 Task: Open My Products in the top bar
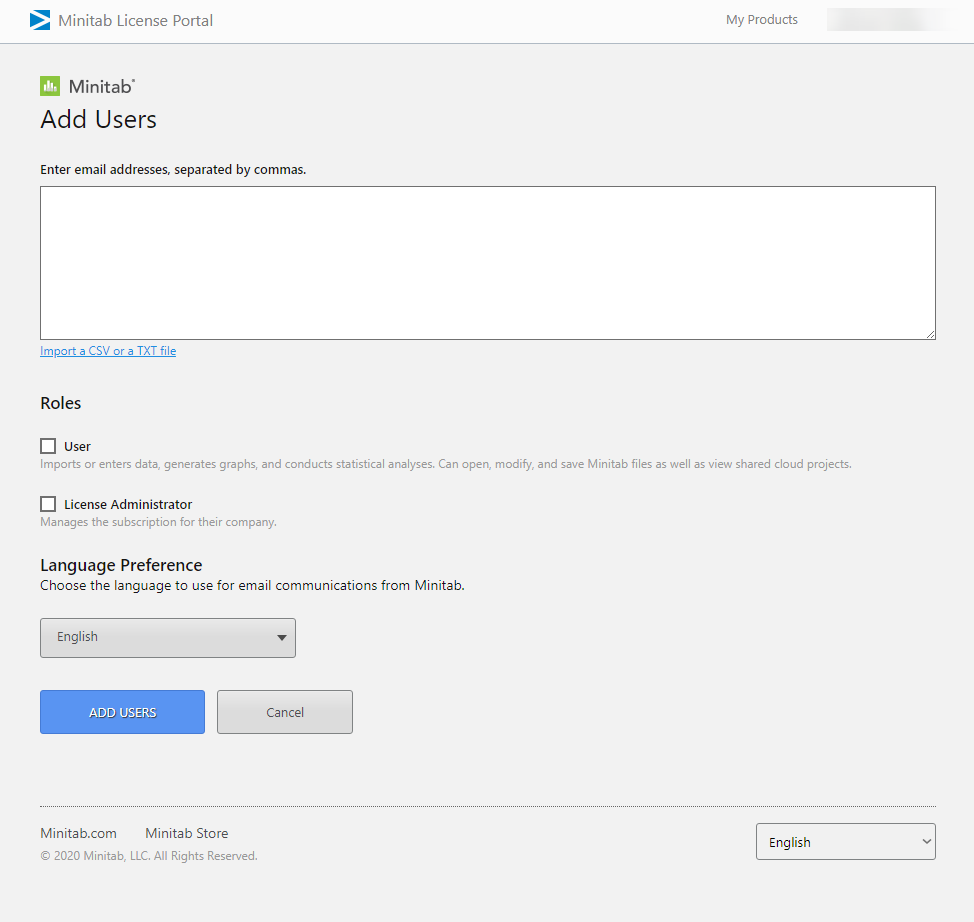761,20
